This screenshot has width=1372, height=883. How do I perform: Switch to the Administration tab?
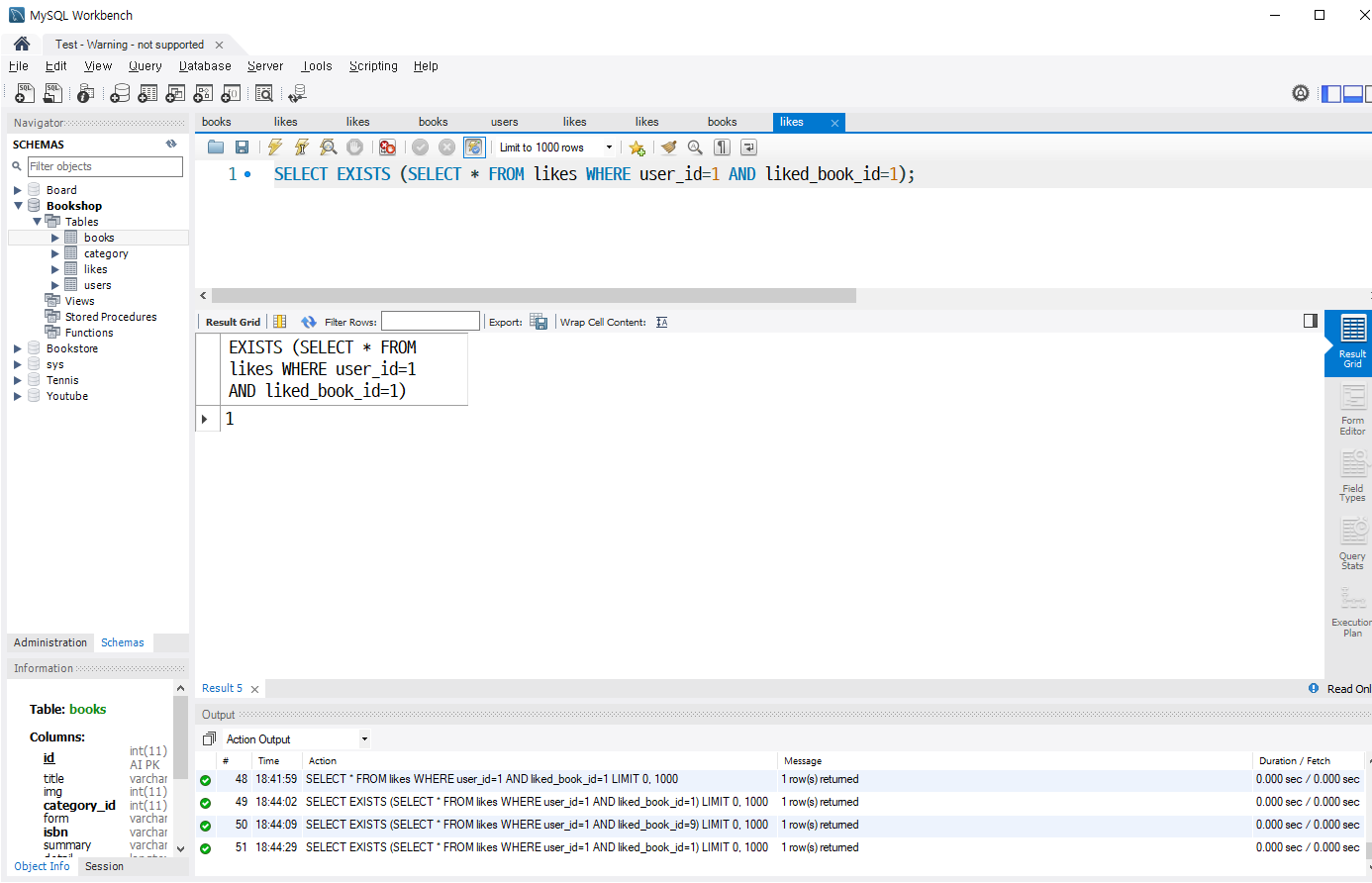[x=50, y=642]
